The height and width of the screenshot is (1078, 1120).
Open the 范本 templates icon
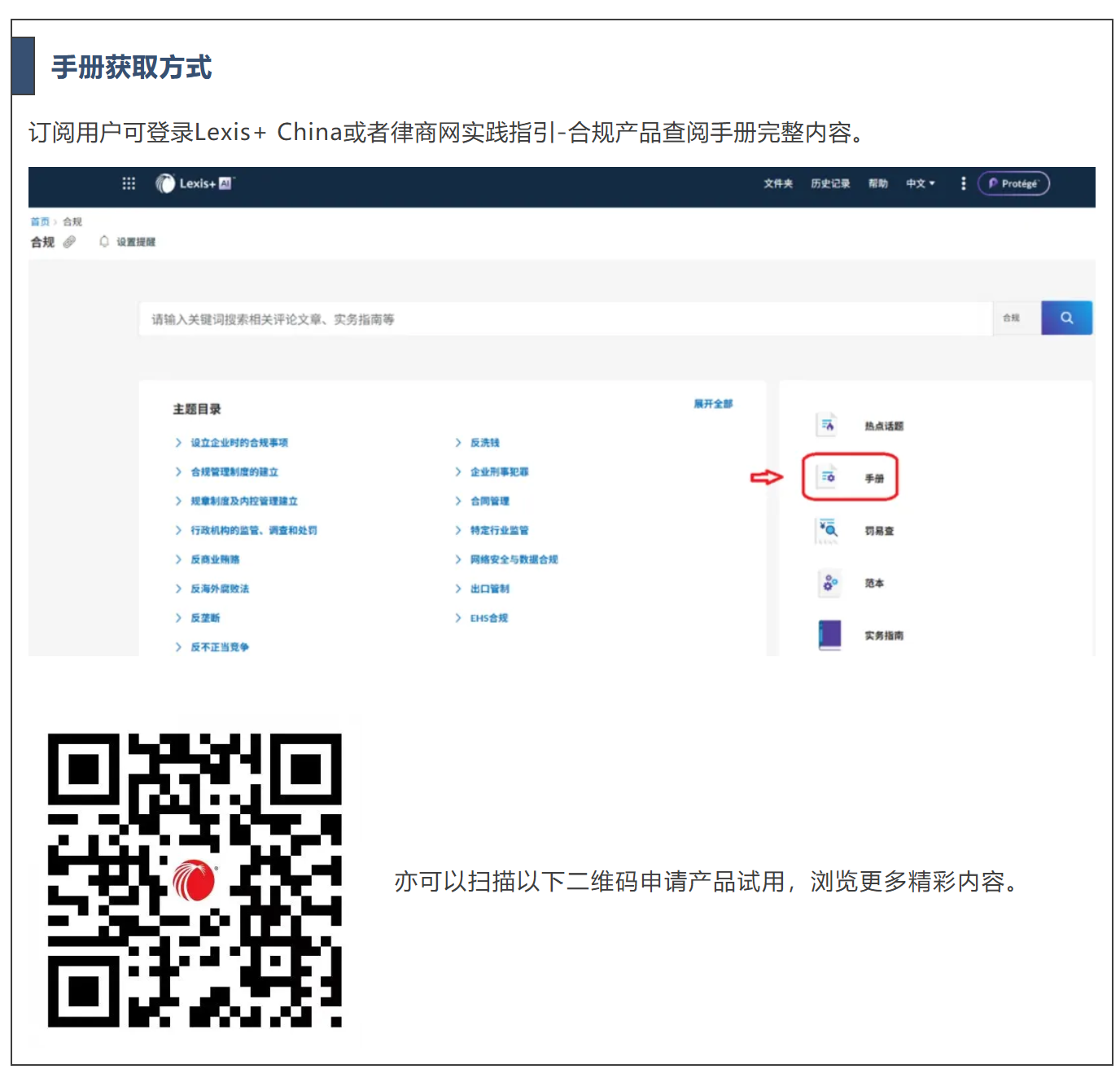point(829,582)
